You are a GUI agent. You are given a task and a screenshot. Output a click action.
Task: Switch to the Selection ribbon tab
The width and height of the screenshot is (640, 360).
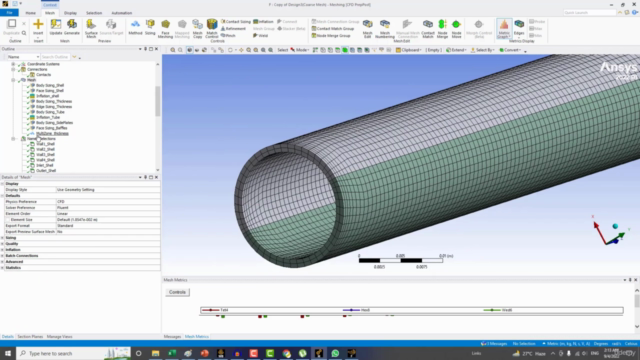tap(94, 13)
